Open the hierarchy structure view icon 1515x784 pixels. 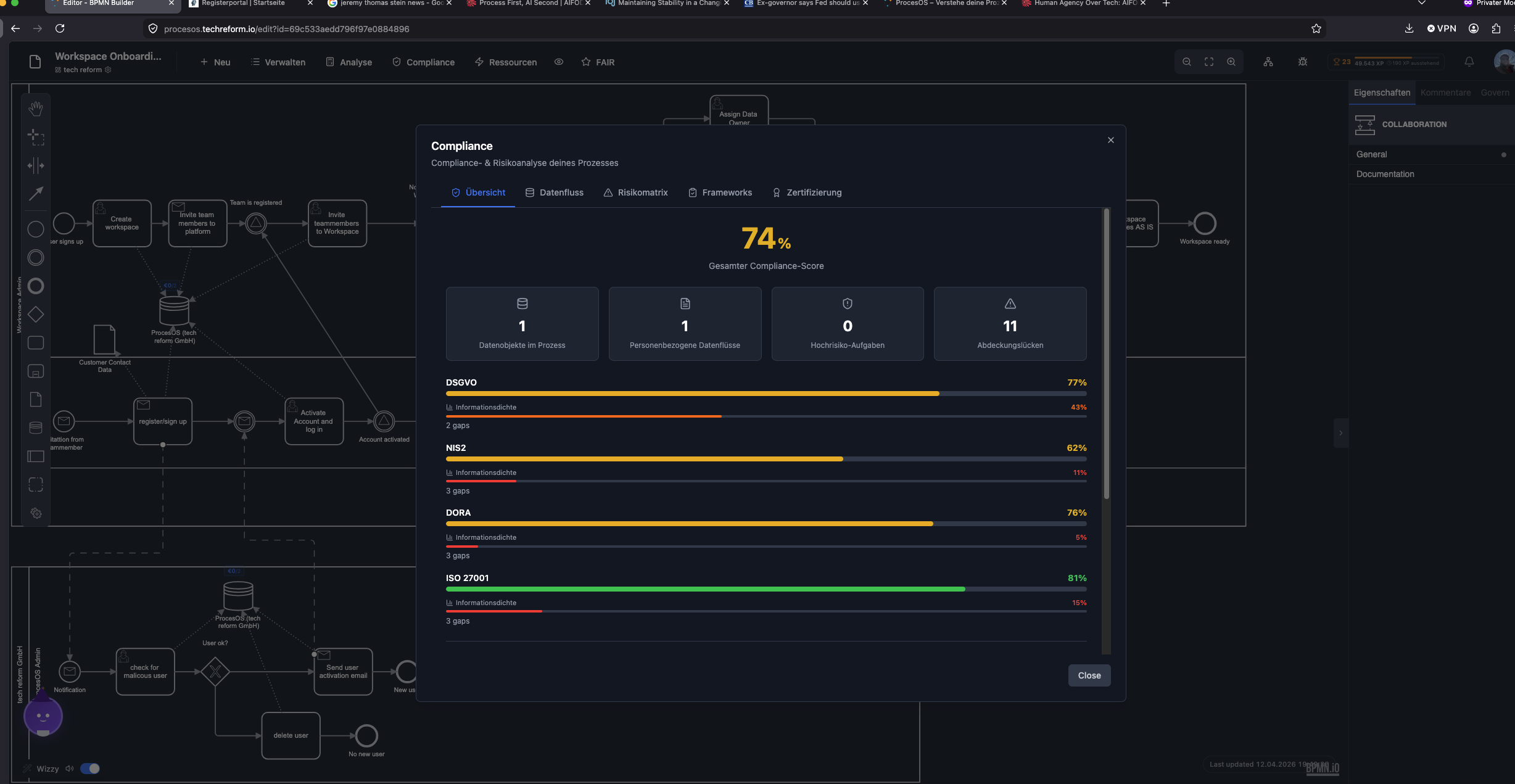coord(1268,62)
